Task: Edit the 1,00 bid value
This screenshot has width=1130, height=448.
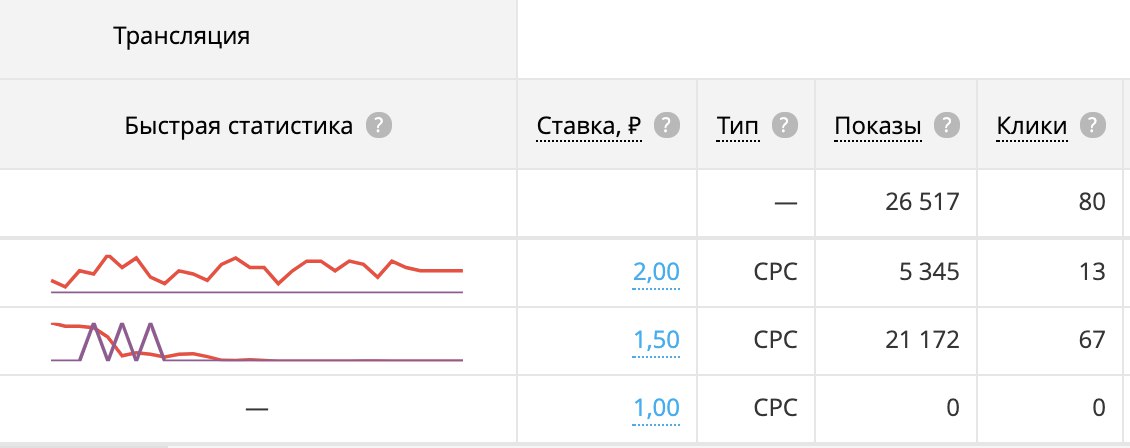Action: 656,408
